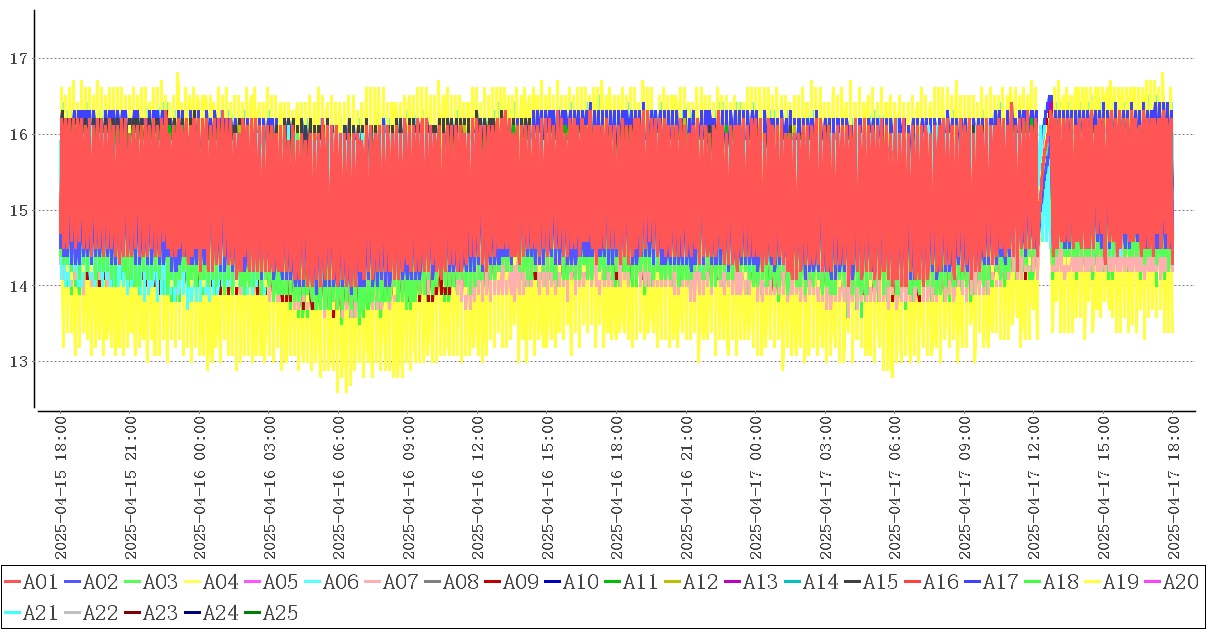Viewport: 1207px width, 630px height.
Task: Click the y-axis value 17 label
Action: click(x=17, y=59)
